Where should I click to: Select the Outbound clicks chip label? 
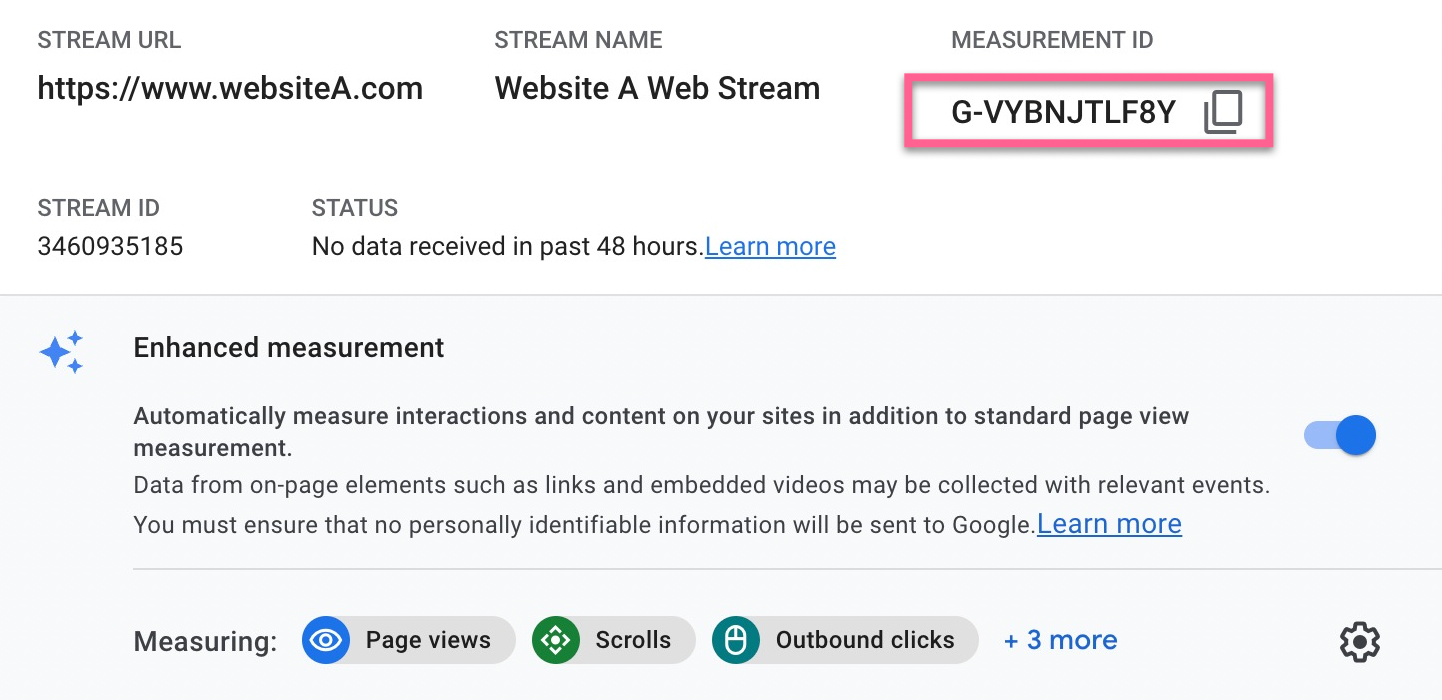pyautogui.click(x=865, y=640)
